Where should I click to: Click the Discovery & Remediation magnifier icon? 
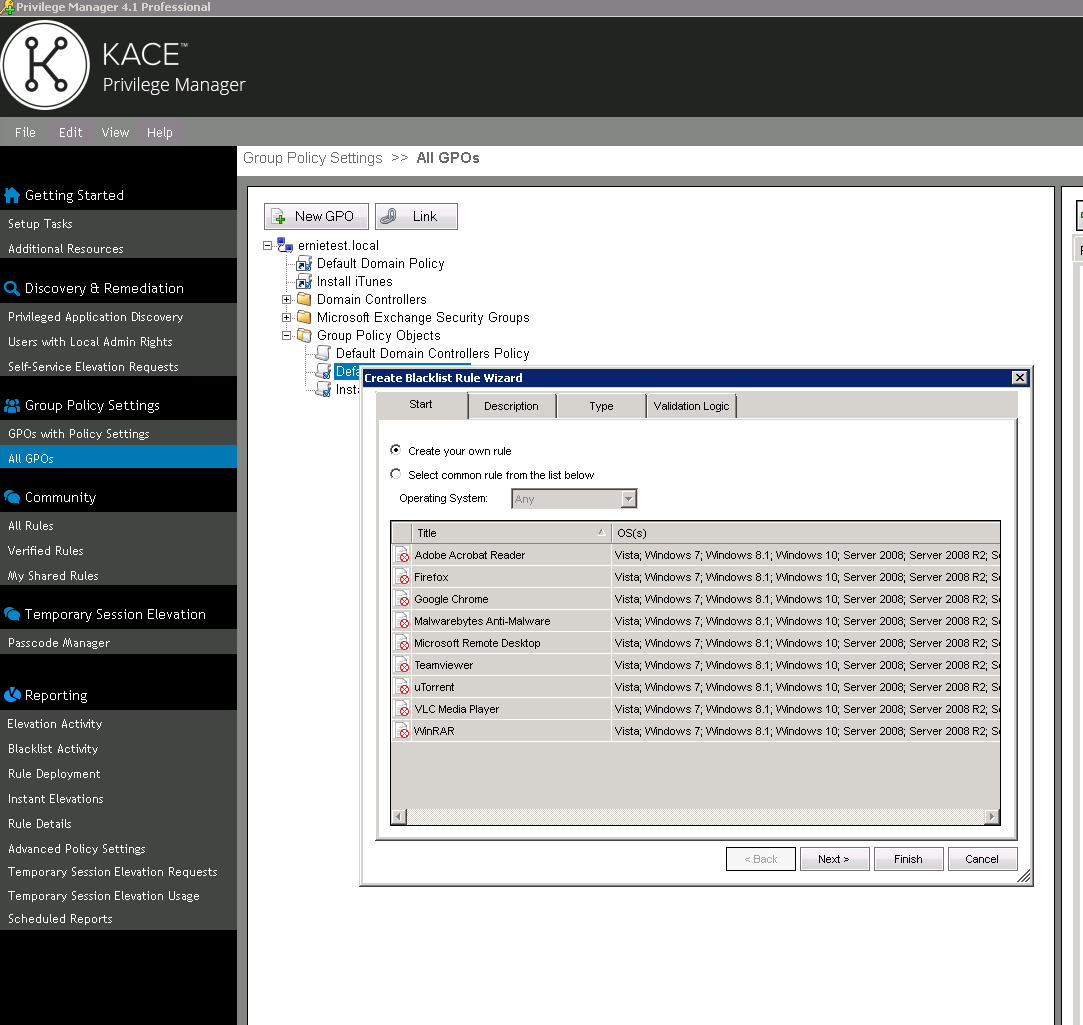tap(11, 287)
